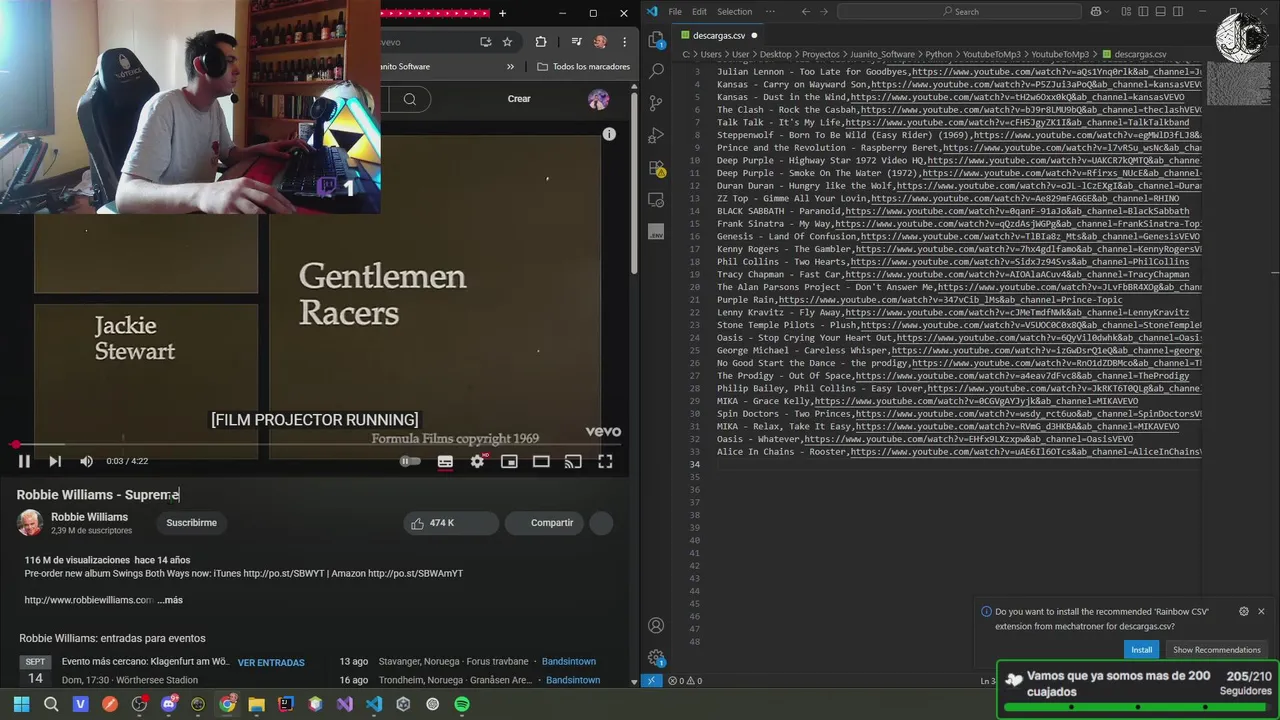The width and height of the screenshot is (1280, 720).
Task: Open Todos los marcadores folder
Action: click(583, 67)
